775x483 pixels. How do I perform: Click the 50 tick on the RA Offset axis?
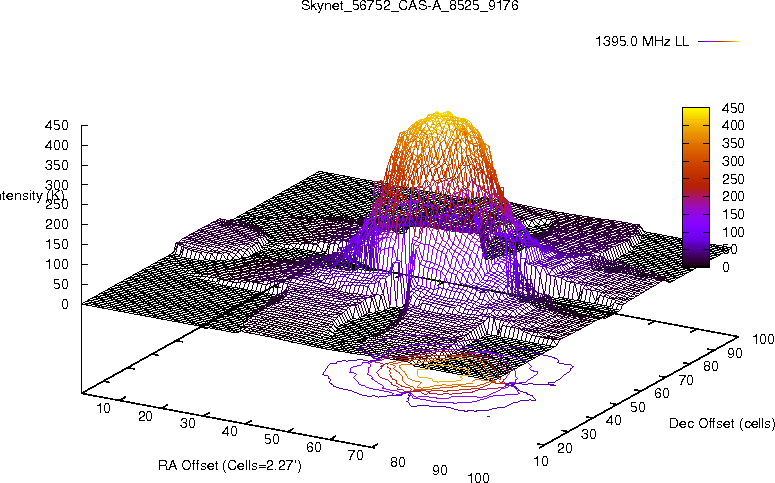pos(272,439)
